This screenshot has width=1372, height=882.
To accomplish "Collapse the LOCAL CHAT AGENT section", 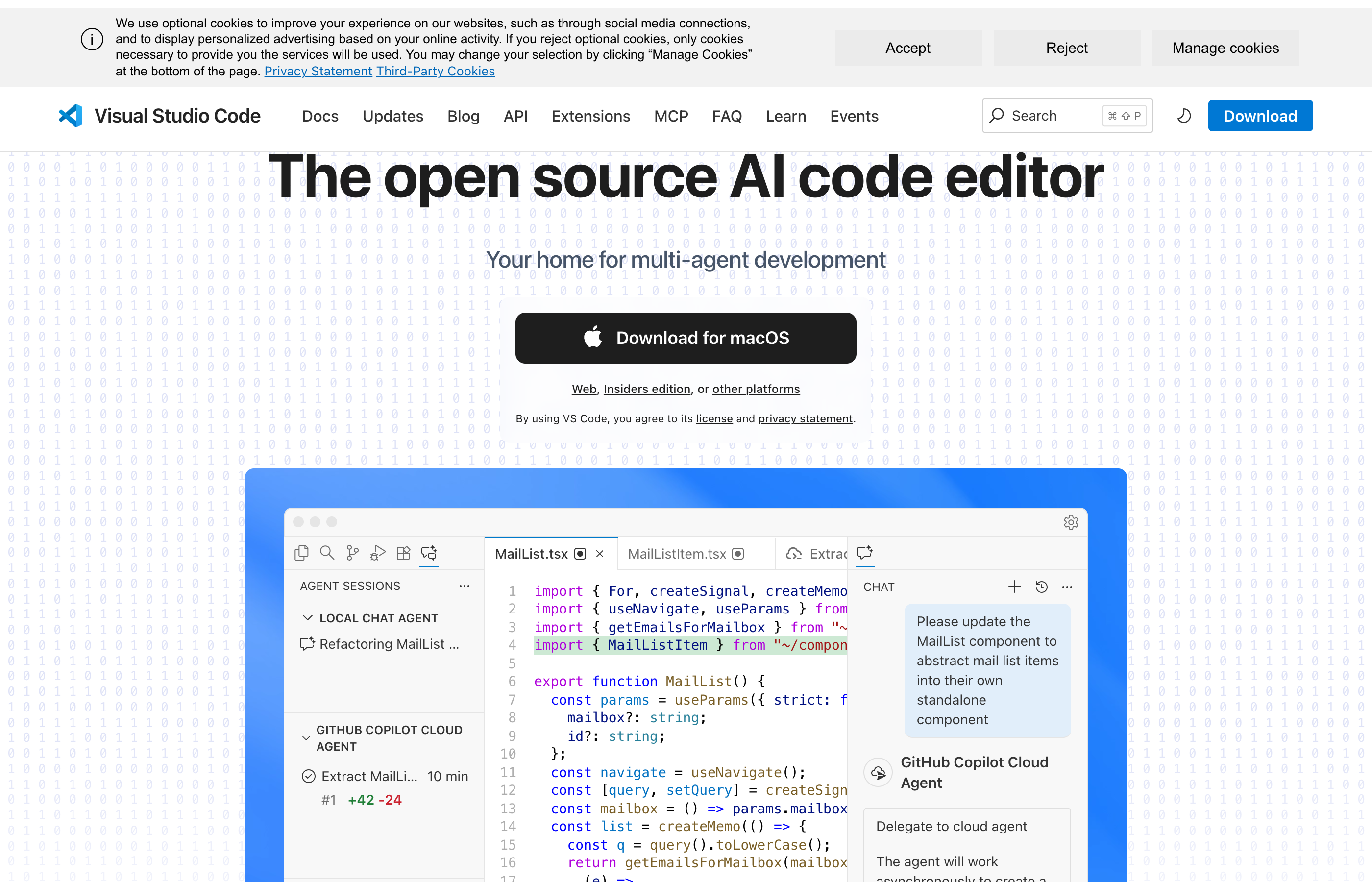I will [x=308, y=617].
